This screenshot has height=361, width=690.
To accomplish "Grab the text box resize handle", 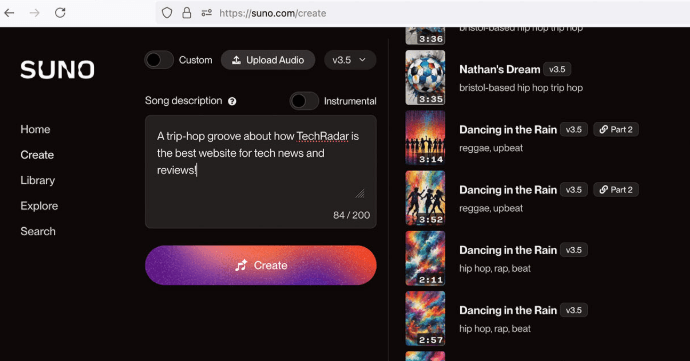I will coord(360,193).
